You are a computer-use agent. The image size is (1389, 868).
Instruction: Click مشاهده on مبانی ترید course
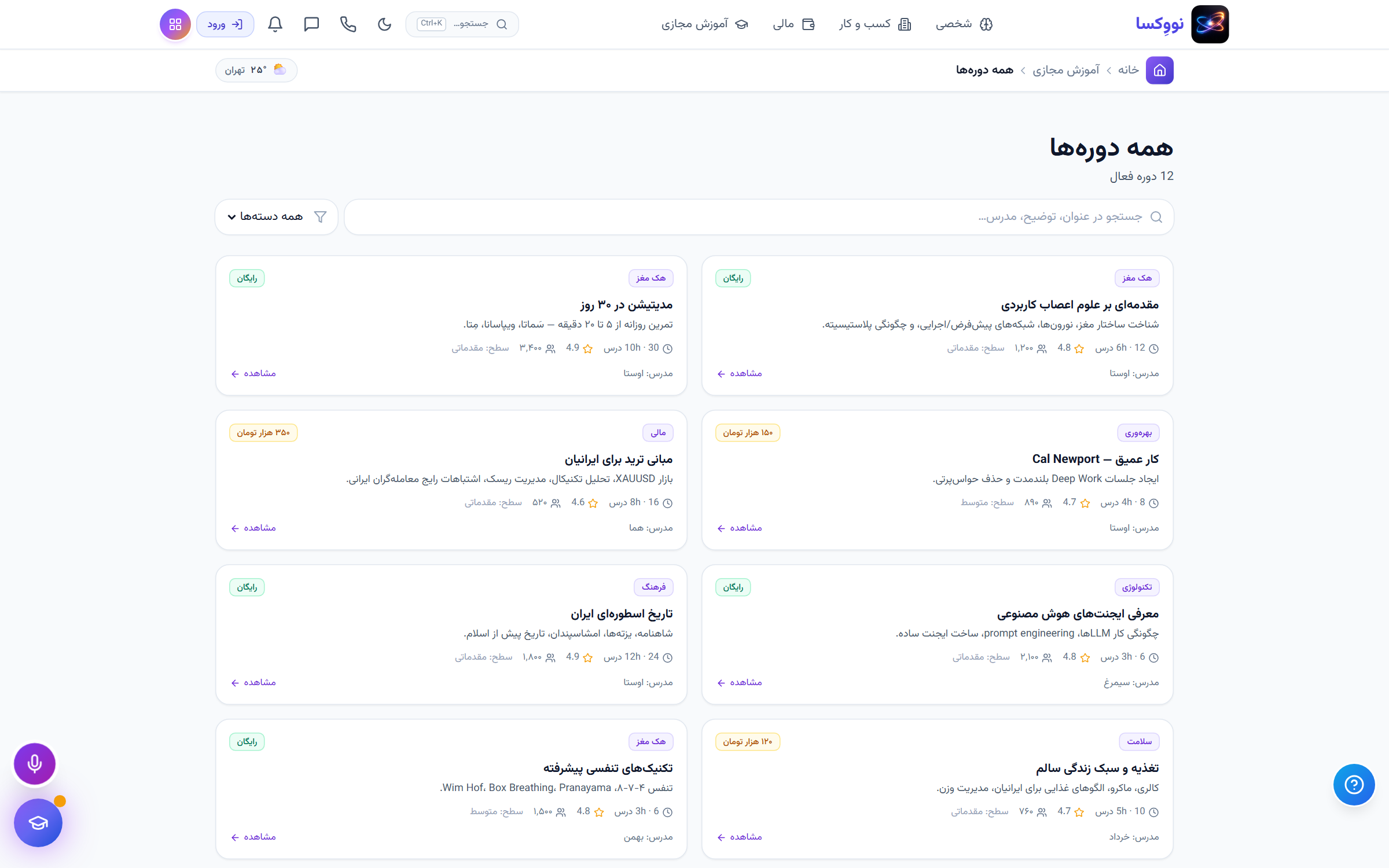tap(253, 528)
